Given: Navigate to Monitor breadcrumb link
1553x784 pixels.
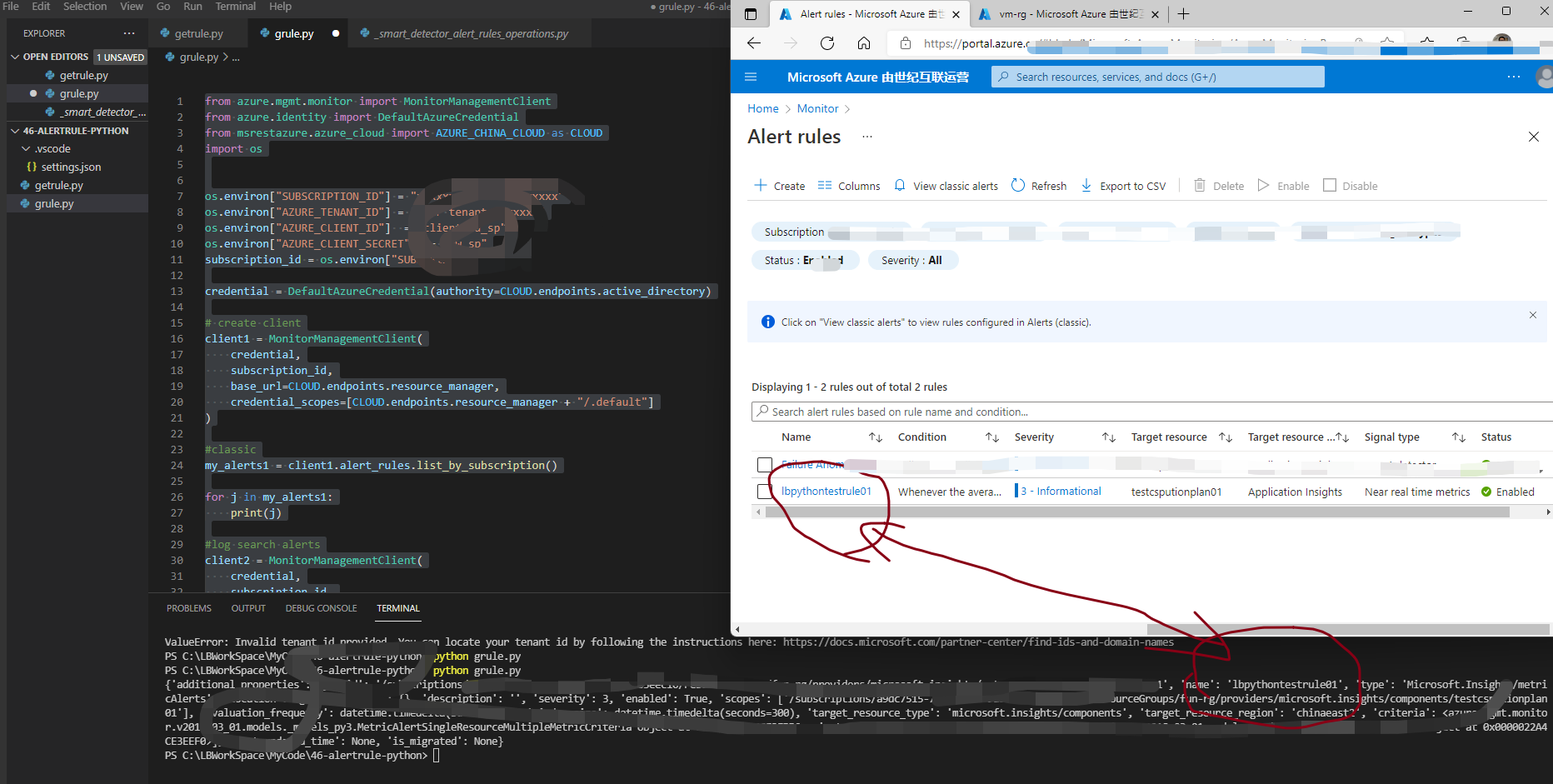Looking at the screenshot, I should (817, 108).
